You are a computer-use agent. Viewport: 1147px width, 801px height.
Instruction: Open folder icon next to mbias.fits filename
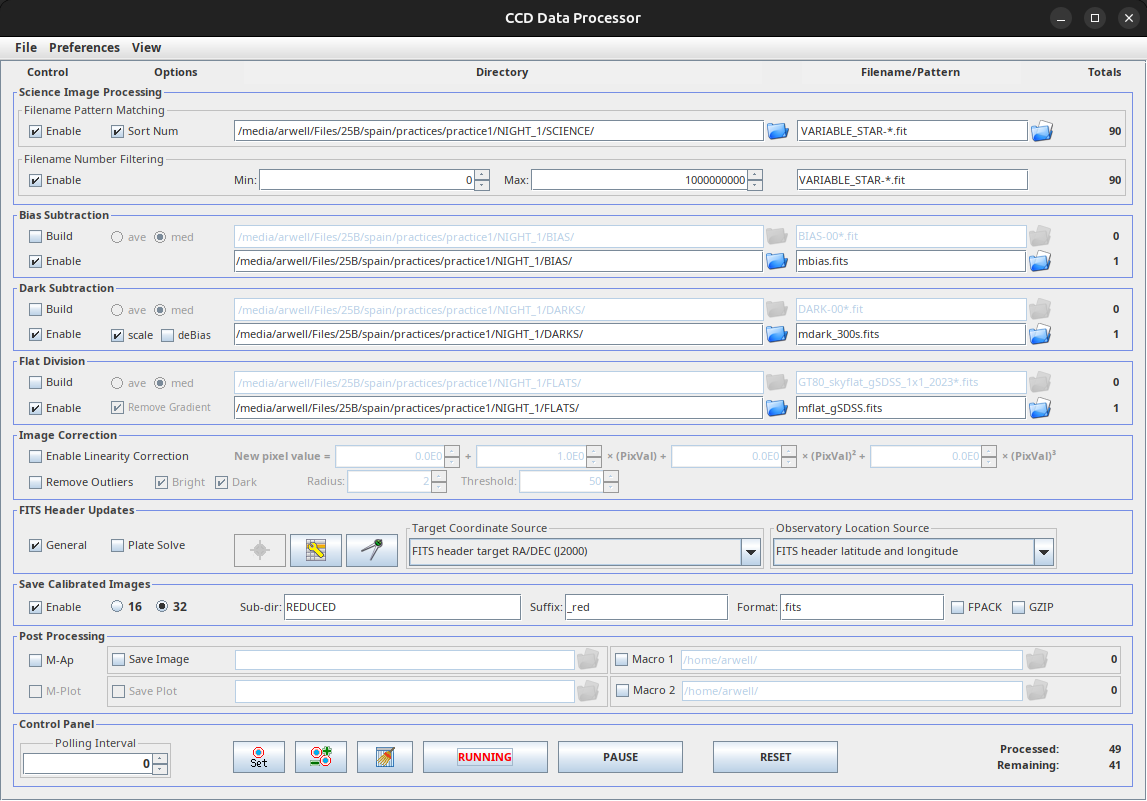[1041, 261]
